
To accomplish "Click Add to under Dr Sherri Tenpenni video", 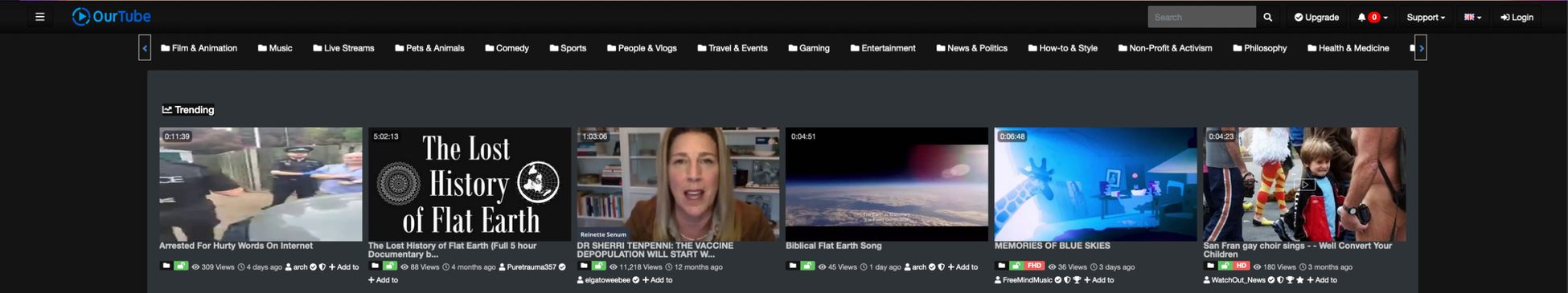I will pos(658,280).
